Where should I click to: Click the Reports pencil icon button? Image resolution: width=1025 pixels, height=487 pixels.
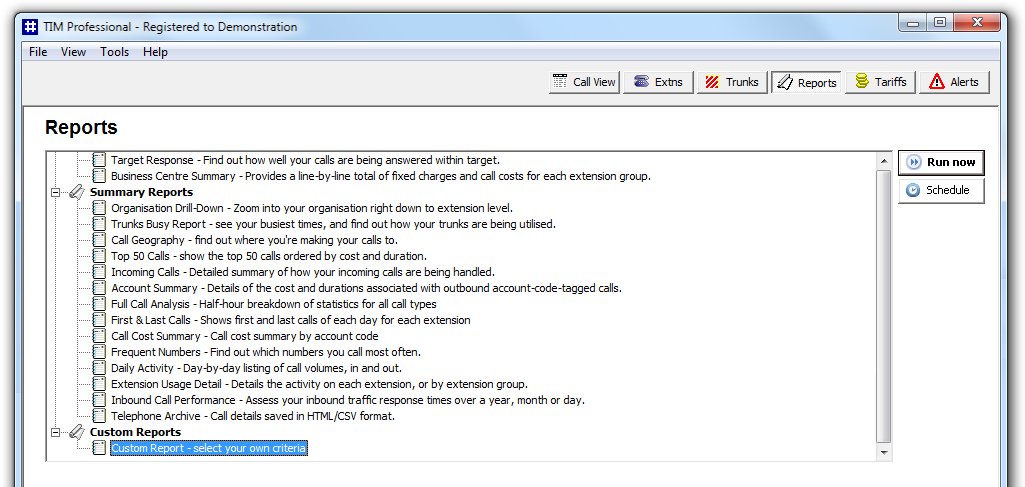tap(806, 82)
